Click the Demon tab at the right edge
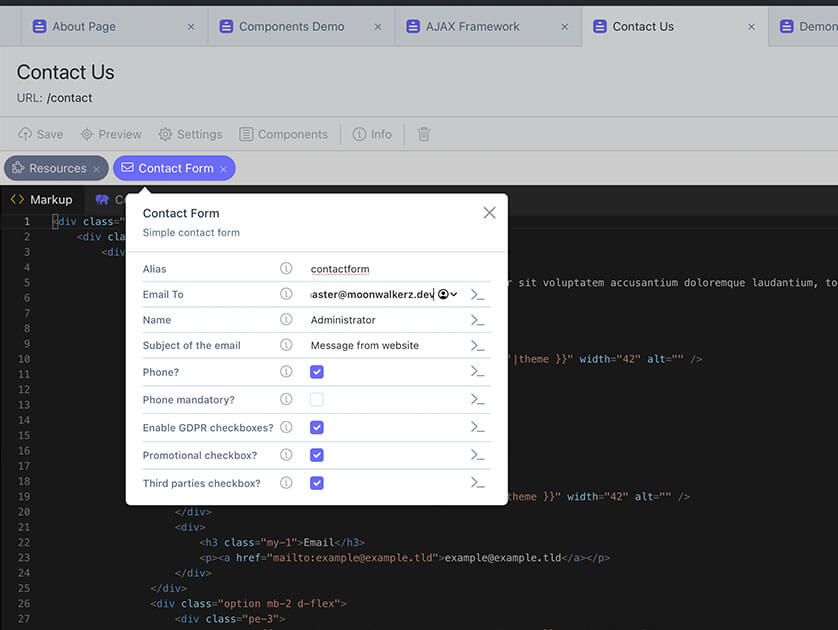Viewport: 838px width, 630px height. (x=803, y=26)
